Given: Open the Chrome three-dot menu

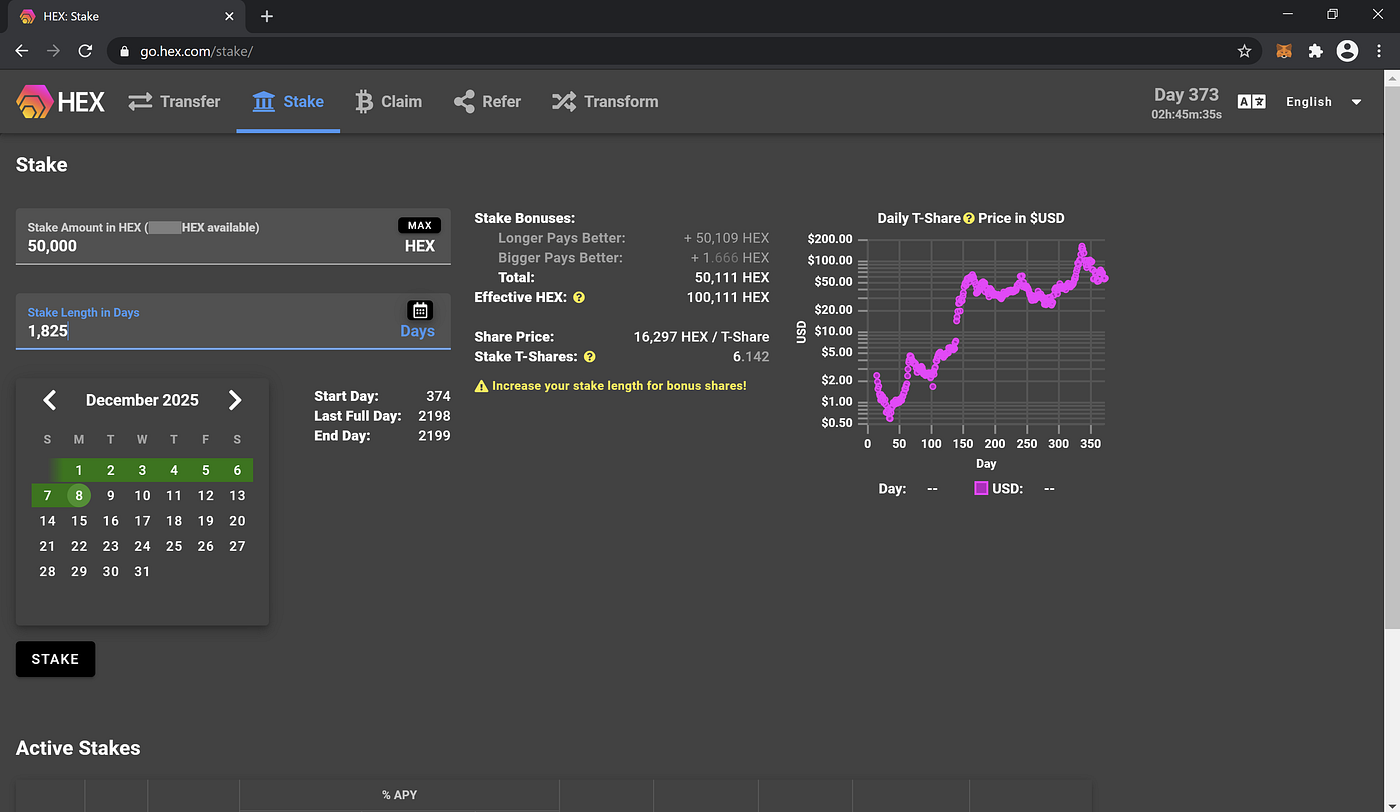Looking at the screenshot, I should point(1379,50).
